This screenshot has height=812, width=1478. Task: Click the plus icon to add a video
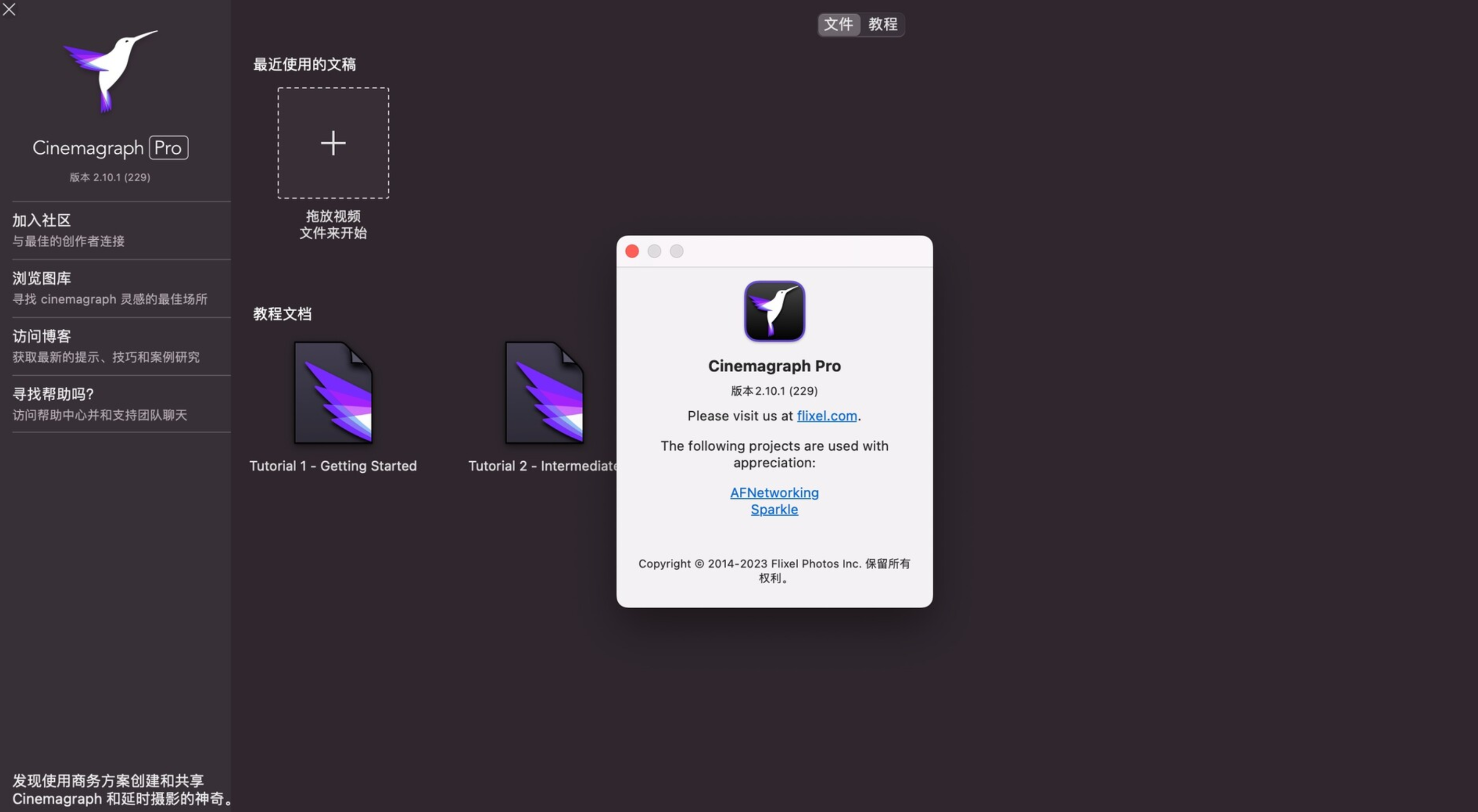click(333, 143)
